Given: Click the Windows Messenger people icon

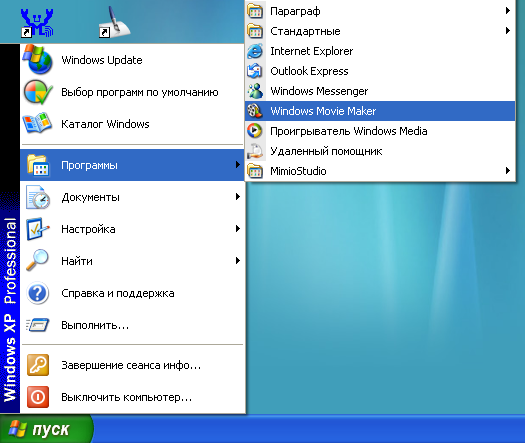Looking at the screenshot, I should 255,91.
